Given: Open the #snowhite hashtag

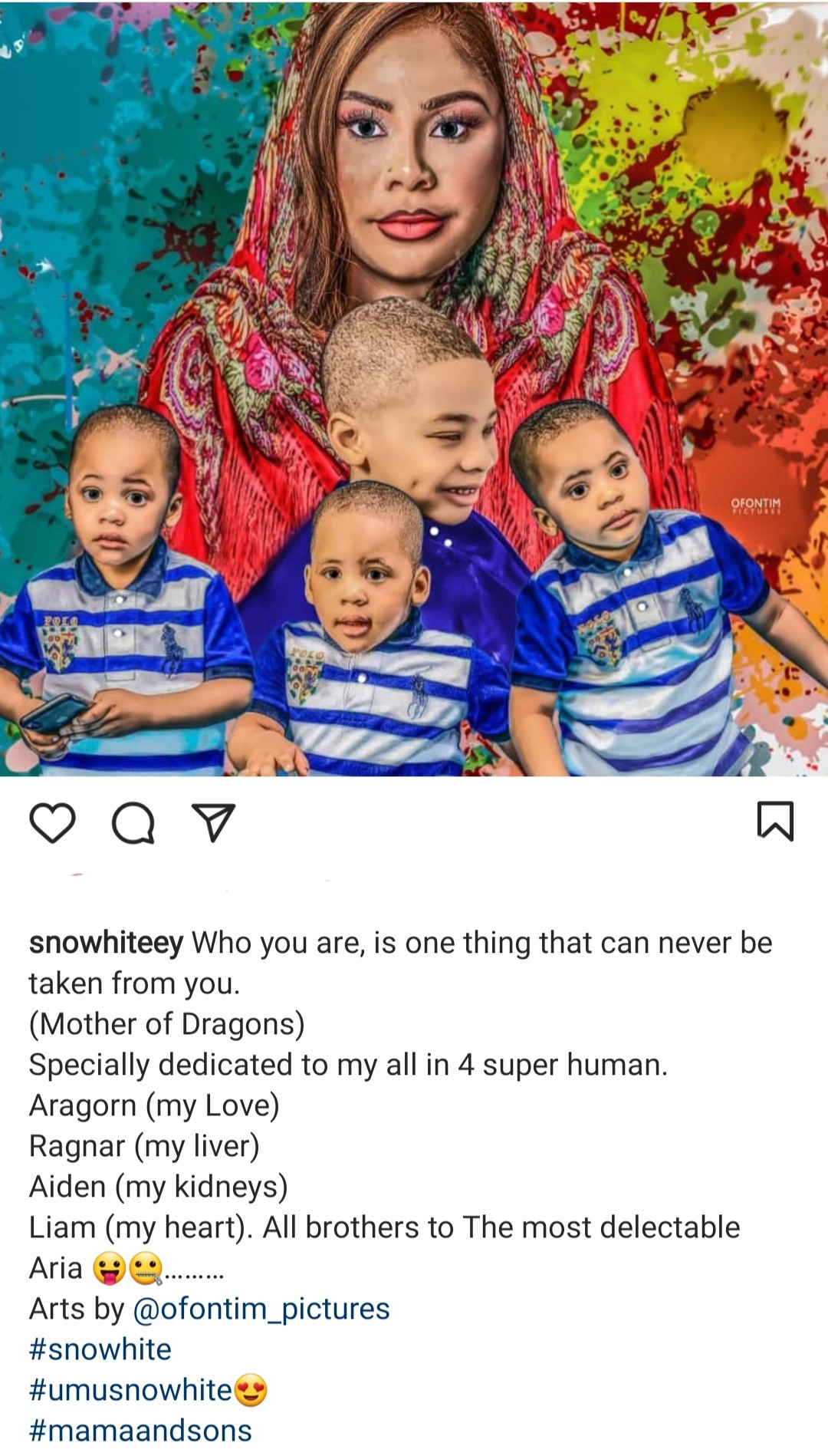Looking at the screenshot, I should tap(100, 1349).
